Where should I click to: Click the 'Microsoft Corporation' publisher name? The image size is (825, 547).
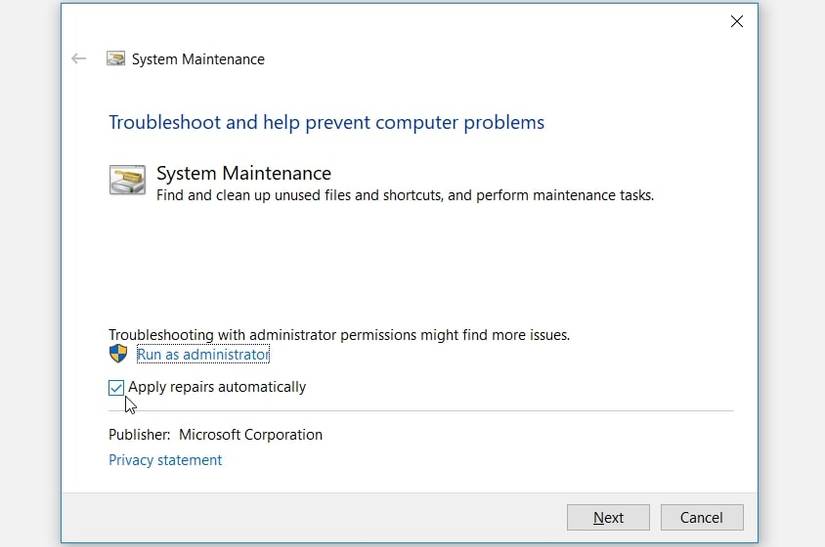(251, 435)
